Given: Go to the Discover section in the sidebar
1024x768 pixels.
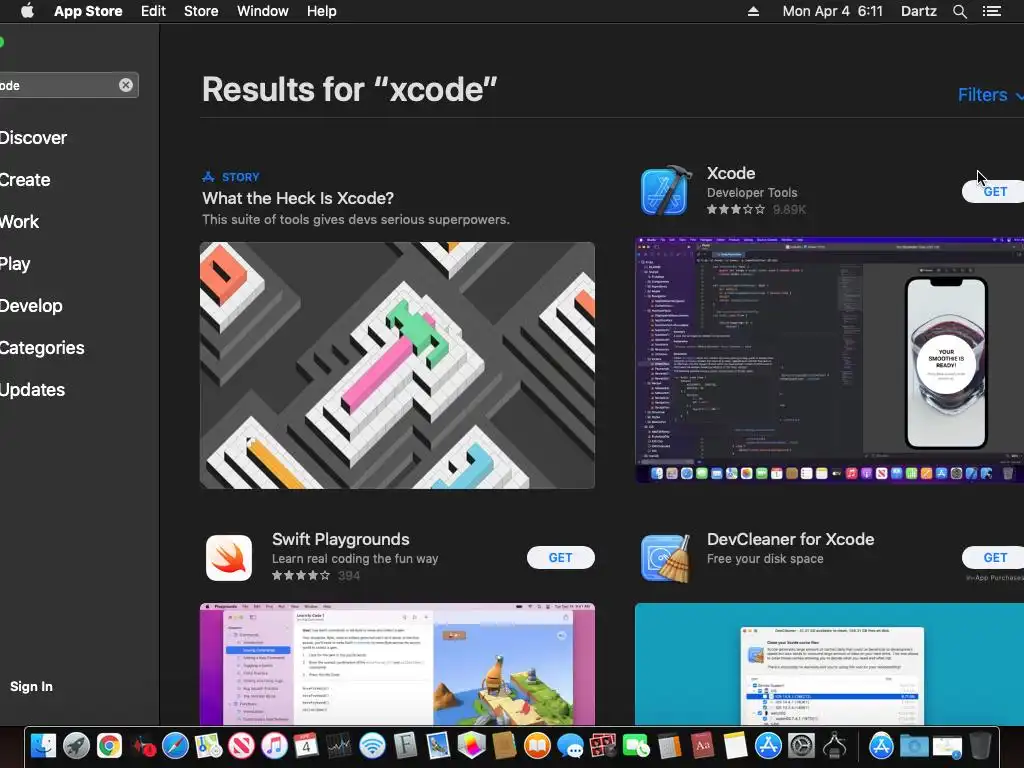Looking at the screenshot, I should [x=33, y=138].
